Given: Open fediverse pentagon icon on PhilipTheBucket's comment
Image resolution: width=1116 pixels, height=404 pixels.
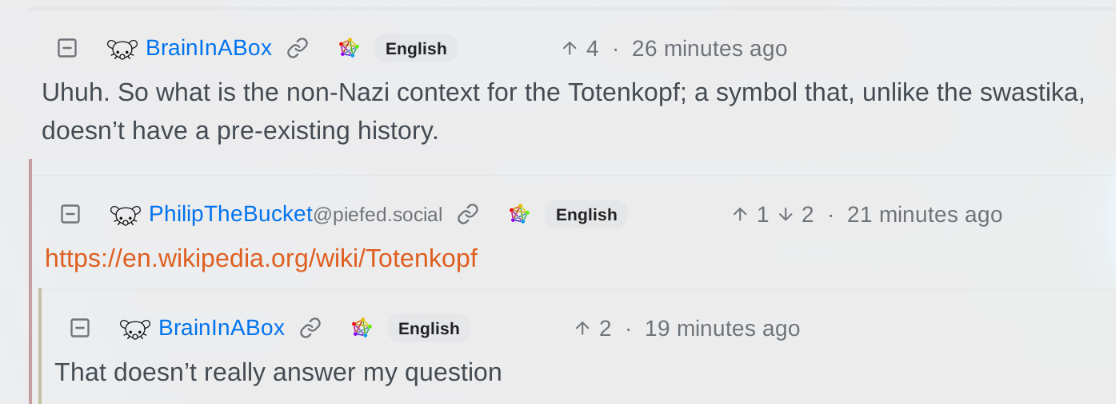Looking at the screenshot, I should click(x=519, y=214).
